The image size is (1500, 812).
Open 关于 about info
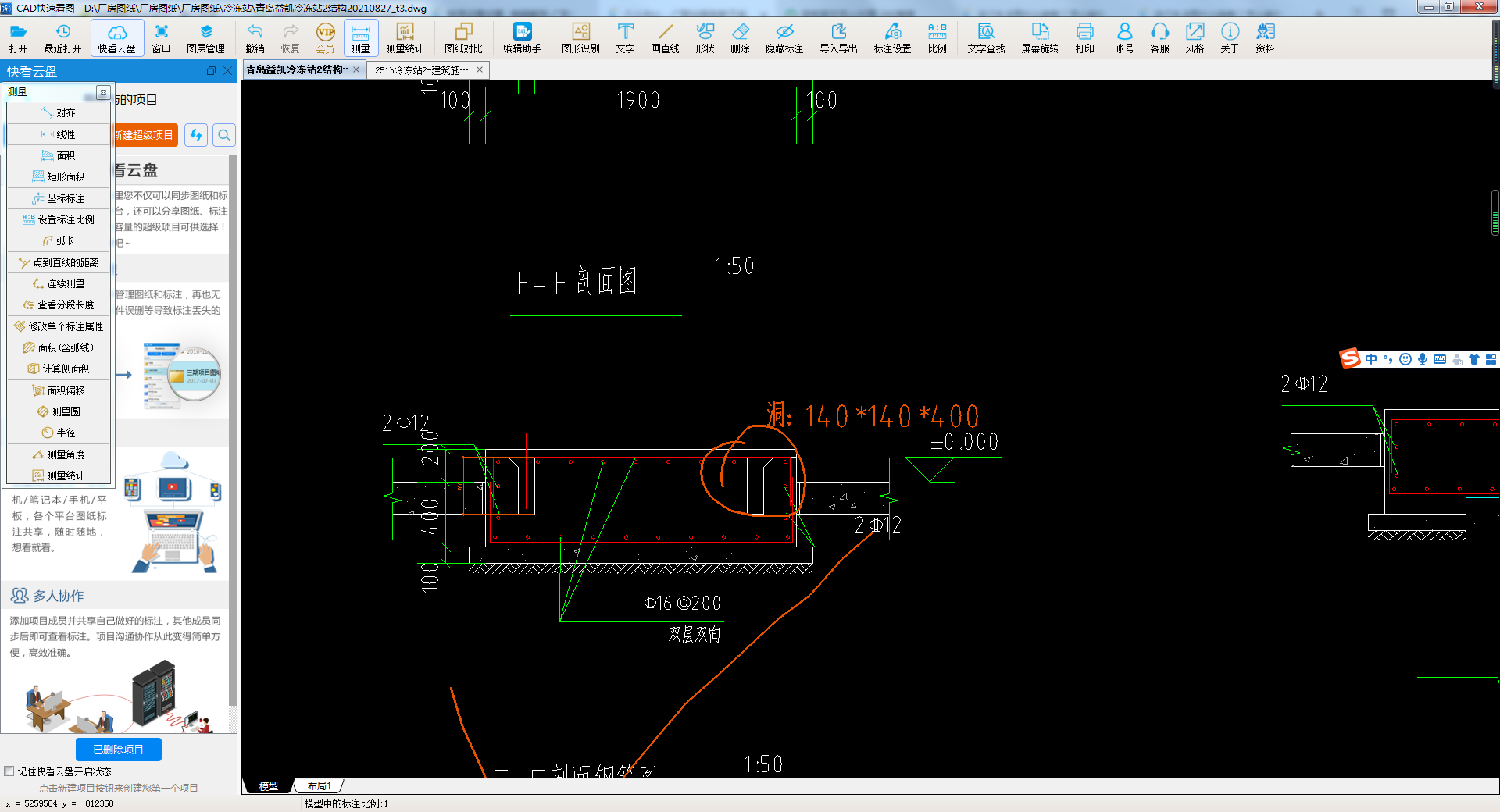click(1230, 37)
